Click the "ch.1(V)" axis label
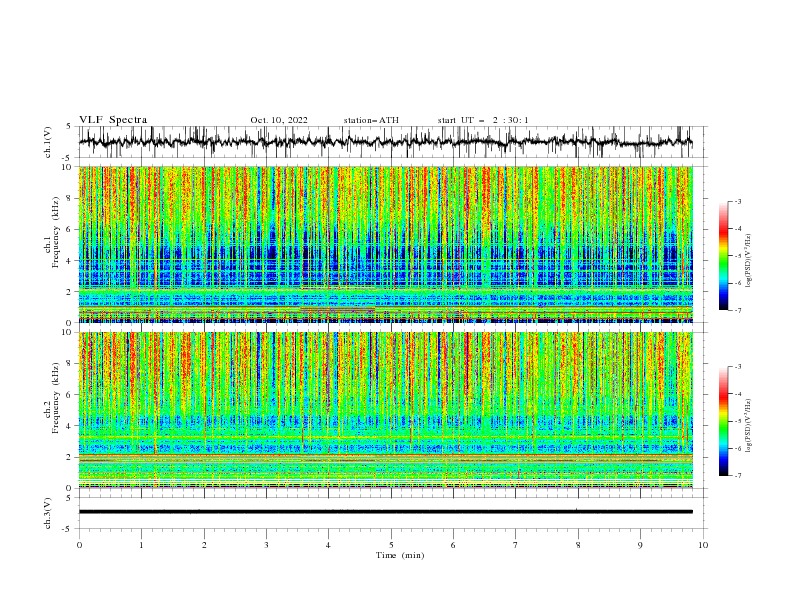The height and width of the screenshot is (612, 792). tap(48, 142)
